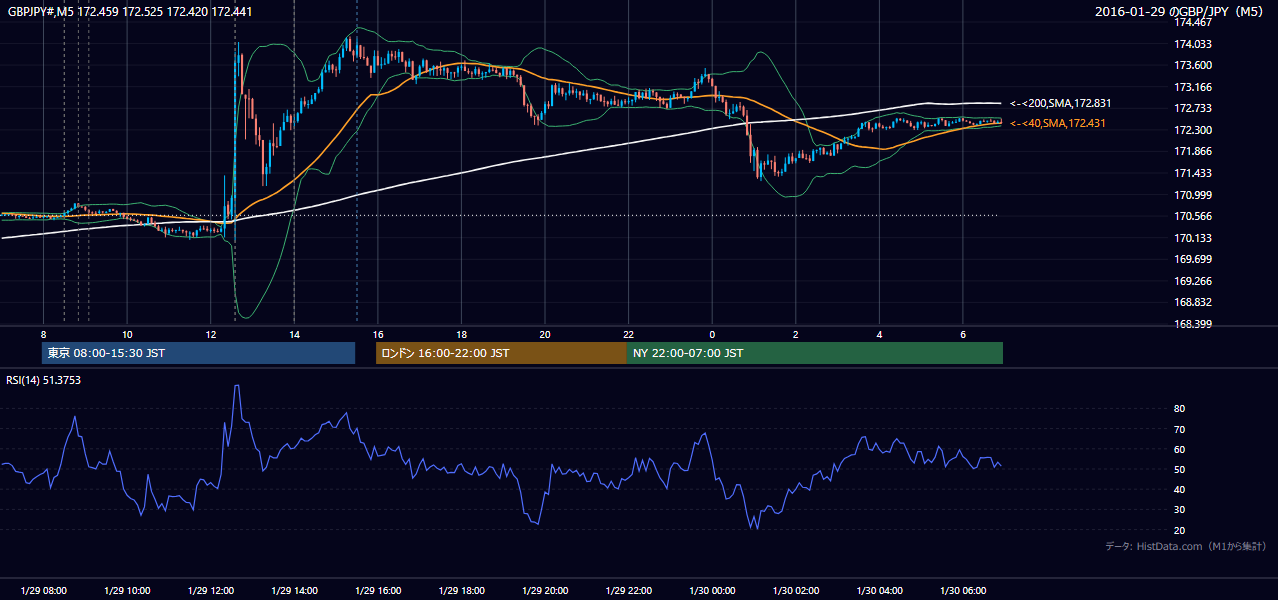Click RSI scale value 70

point(1179,429)
